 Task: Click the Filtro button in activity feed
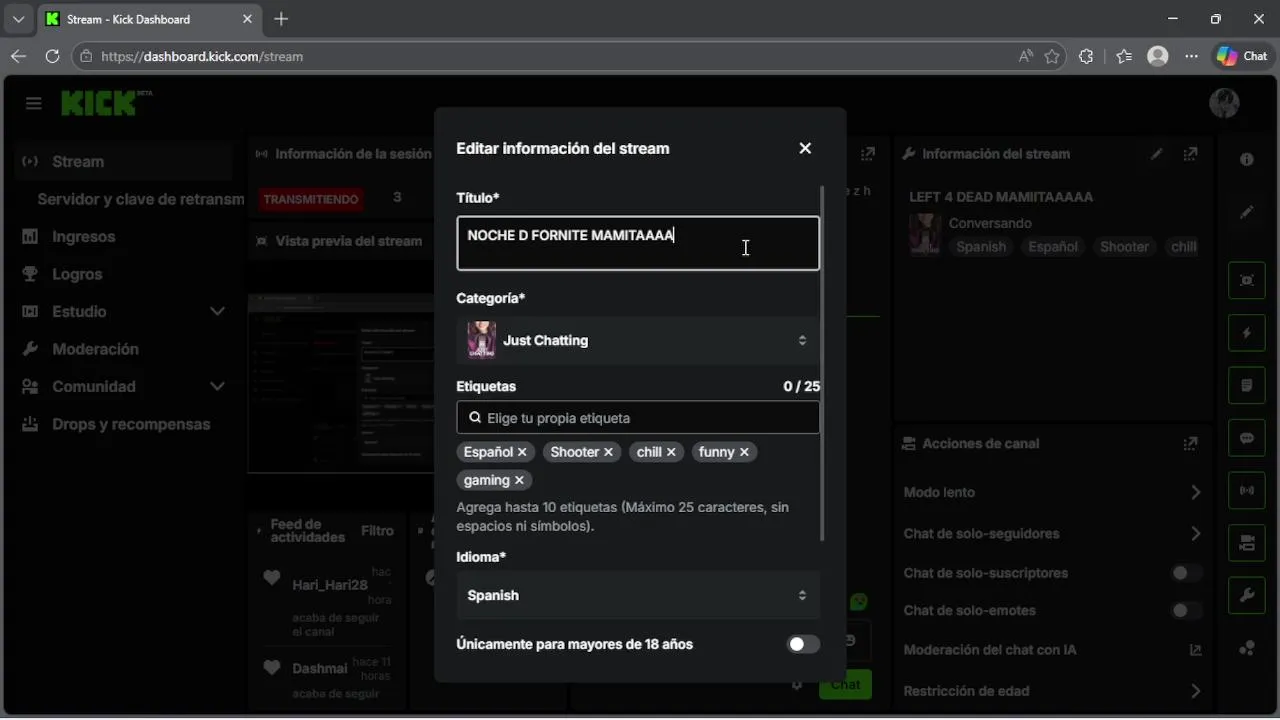(x=378, y=531)
